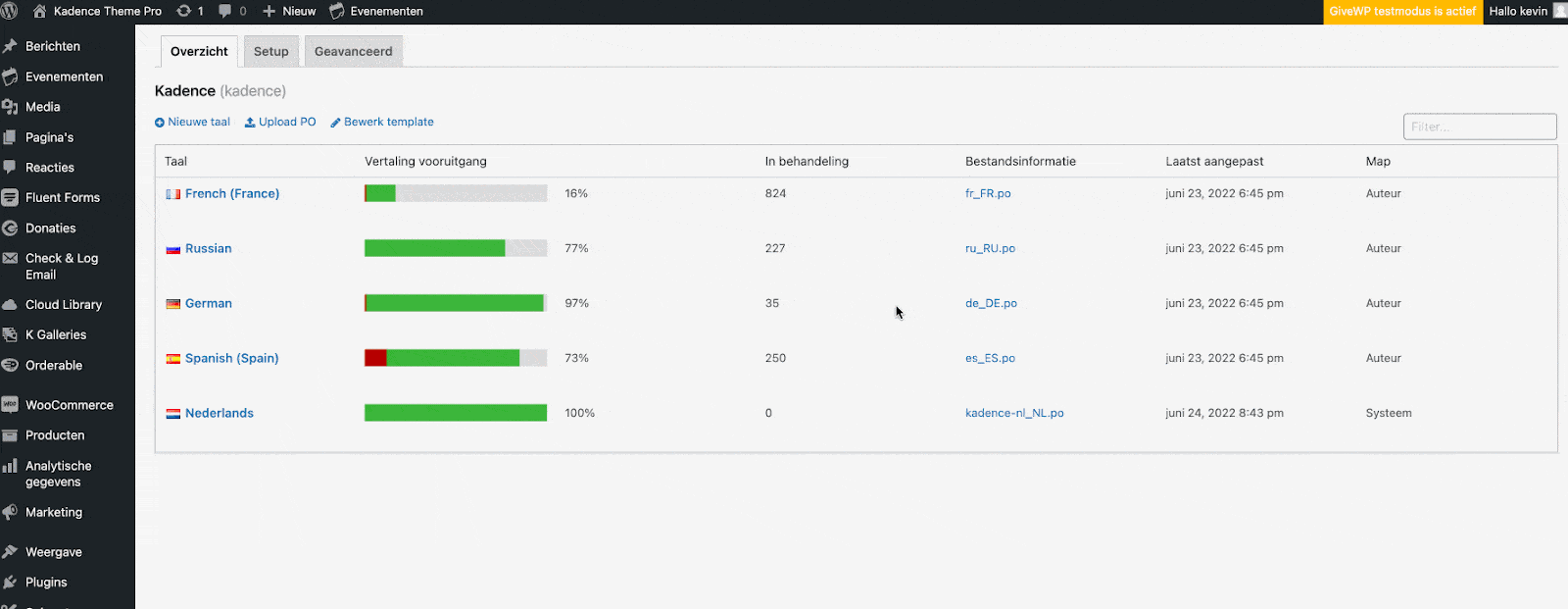Click the Media sidebar icon
This screenshot has height=609, width=1568.
point(10,107)
